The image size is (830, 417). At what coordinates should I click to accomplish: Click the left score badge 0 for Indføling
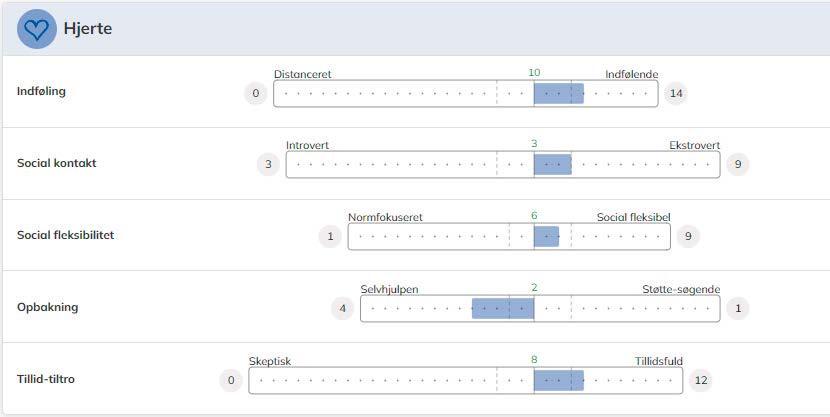point(256,93)
